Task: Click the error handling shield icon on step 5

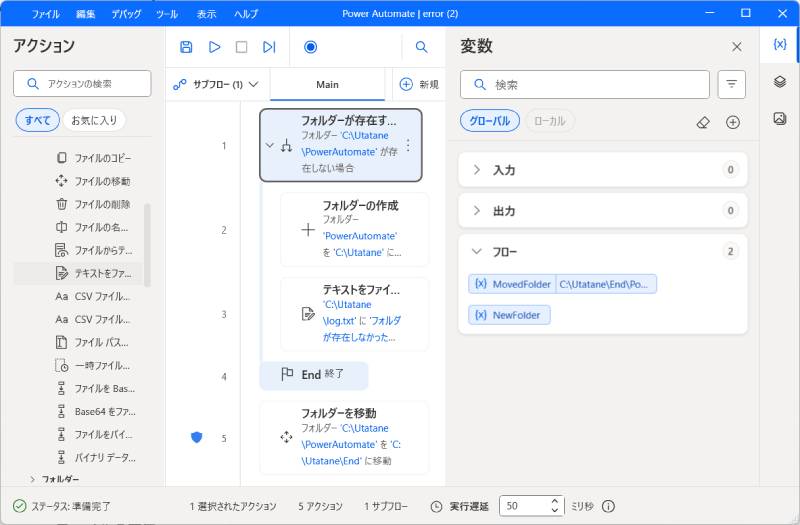Action: pos(196,437)
